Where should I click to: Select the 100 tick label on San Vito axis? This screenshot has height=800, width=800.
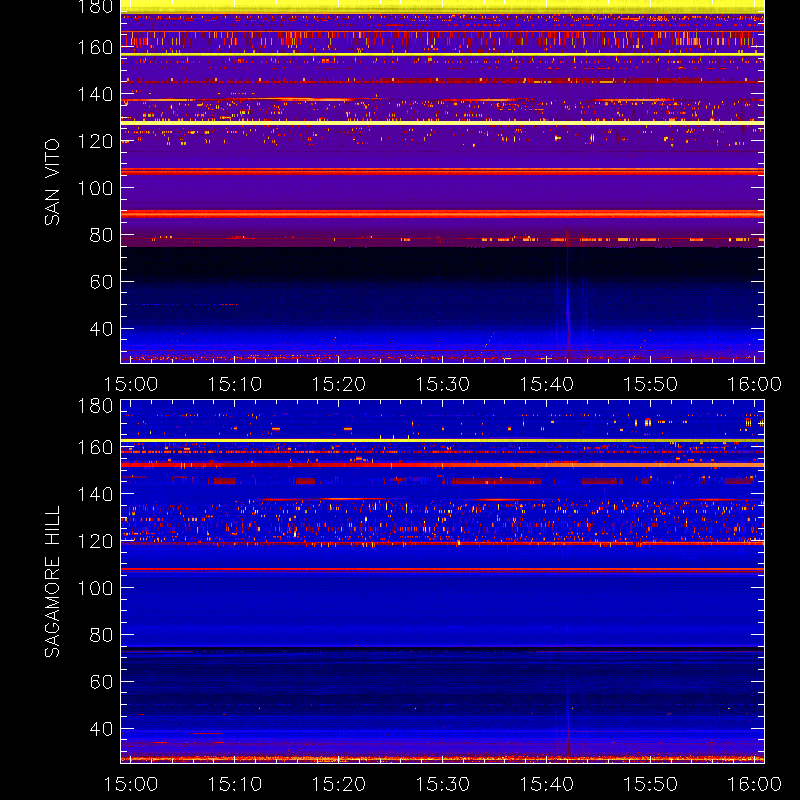click(x=95, y=188)
